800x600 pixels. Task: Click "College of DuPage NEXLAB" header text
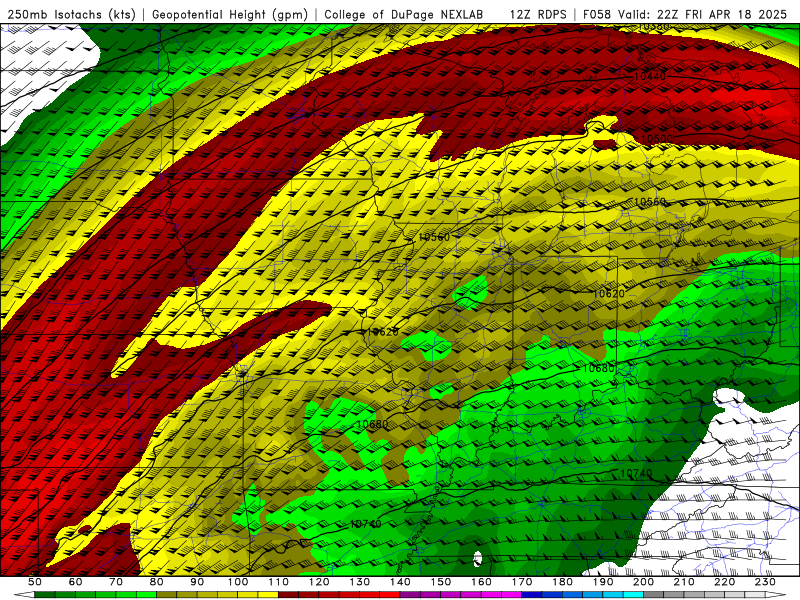403,15
